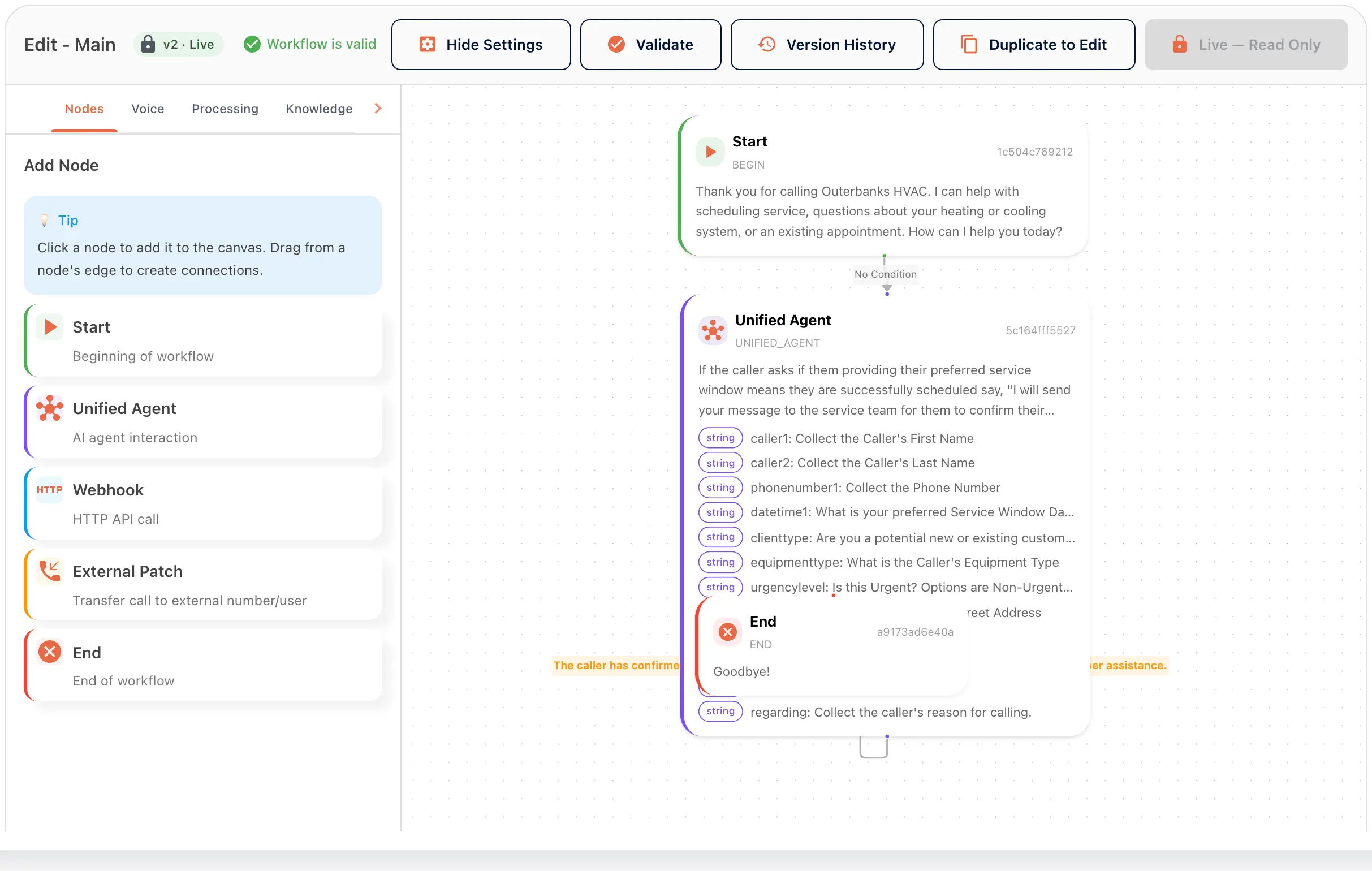Image resolution: width=1372 pixels, height=871 pixels.
Task: Select the urgencylevel field row
Action: coord(887,587)
